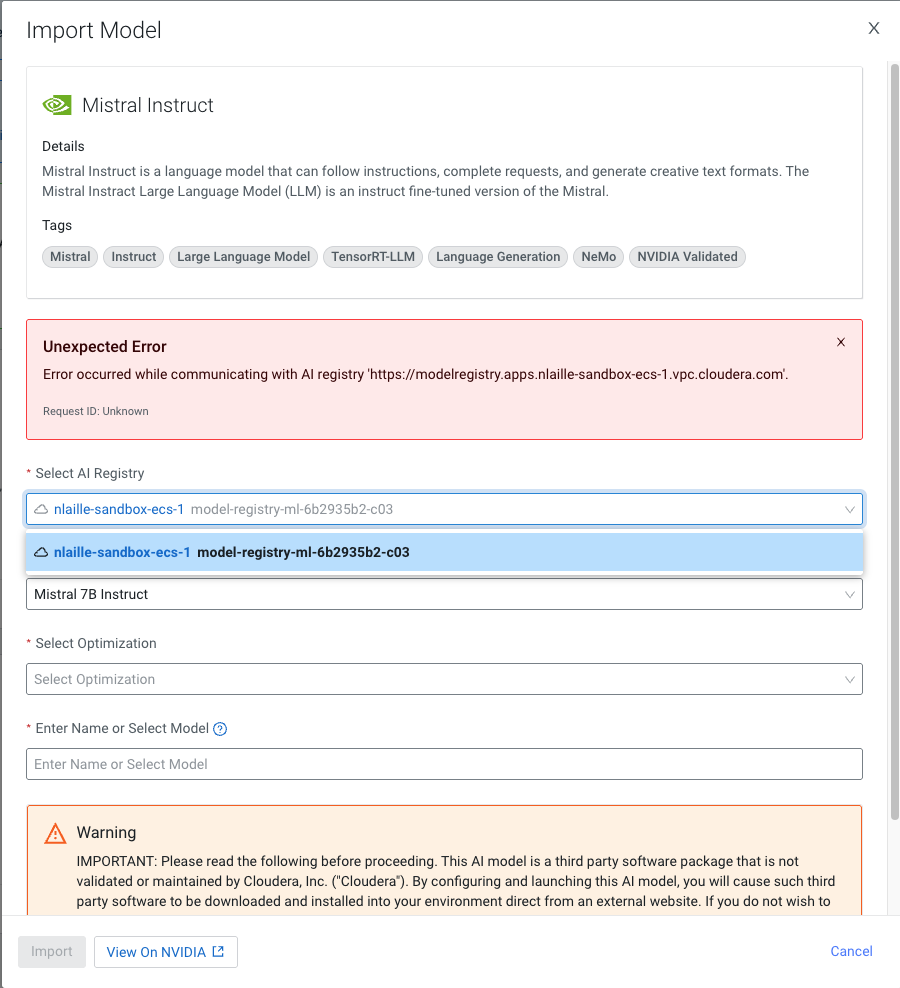The image size is (900, 988).
Task: Click the NVIDIA Validated tag
Action: coord(687,257)
